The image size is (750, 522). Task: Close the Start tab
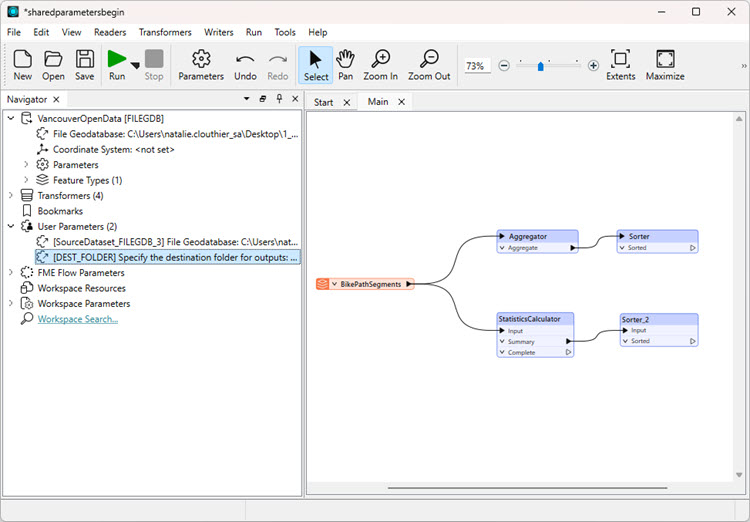(x=347, y=102)
